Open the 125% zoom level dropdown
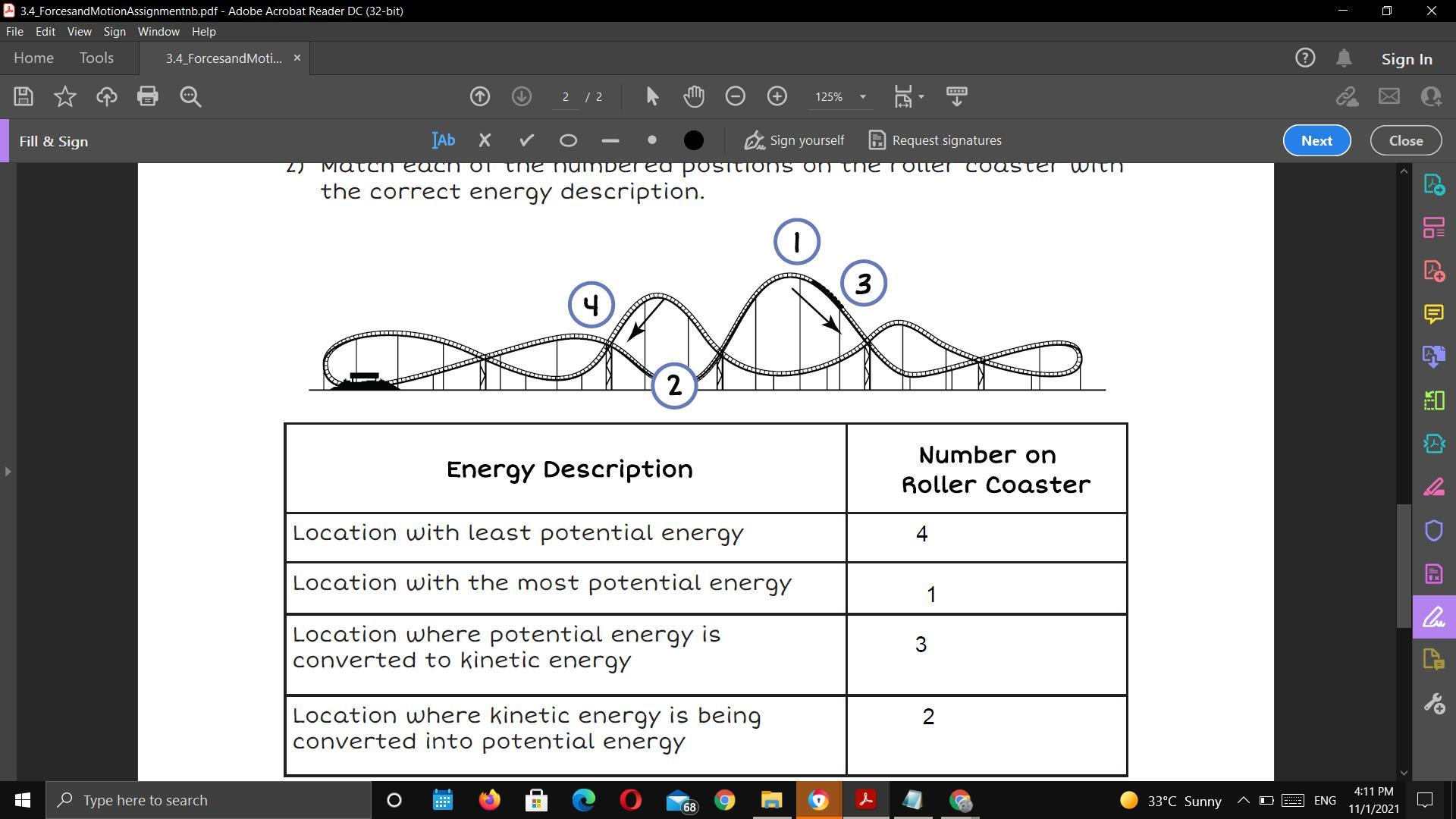This screenshot has height=819, width=1456. click(862, 97)
